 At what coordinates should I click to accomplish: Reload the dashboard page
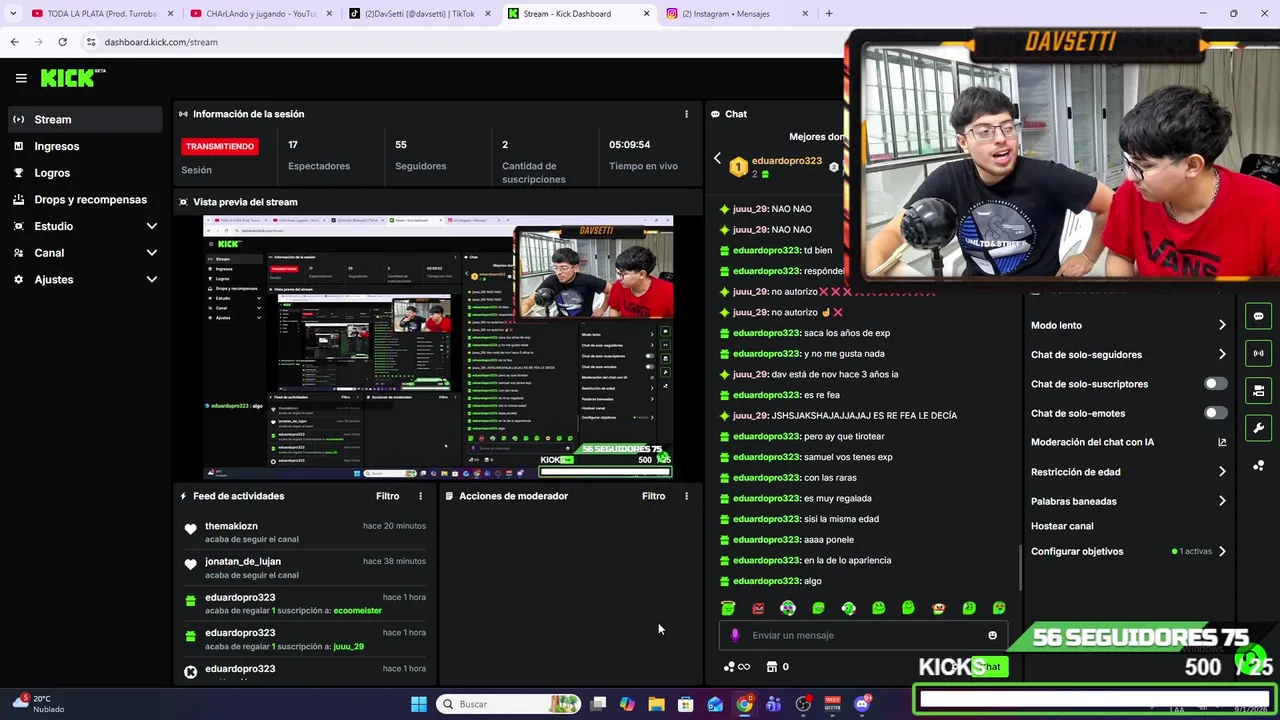(62, 42)
